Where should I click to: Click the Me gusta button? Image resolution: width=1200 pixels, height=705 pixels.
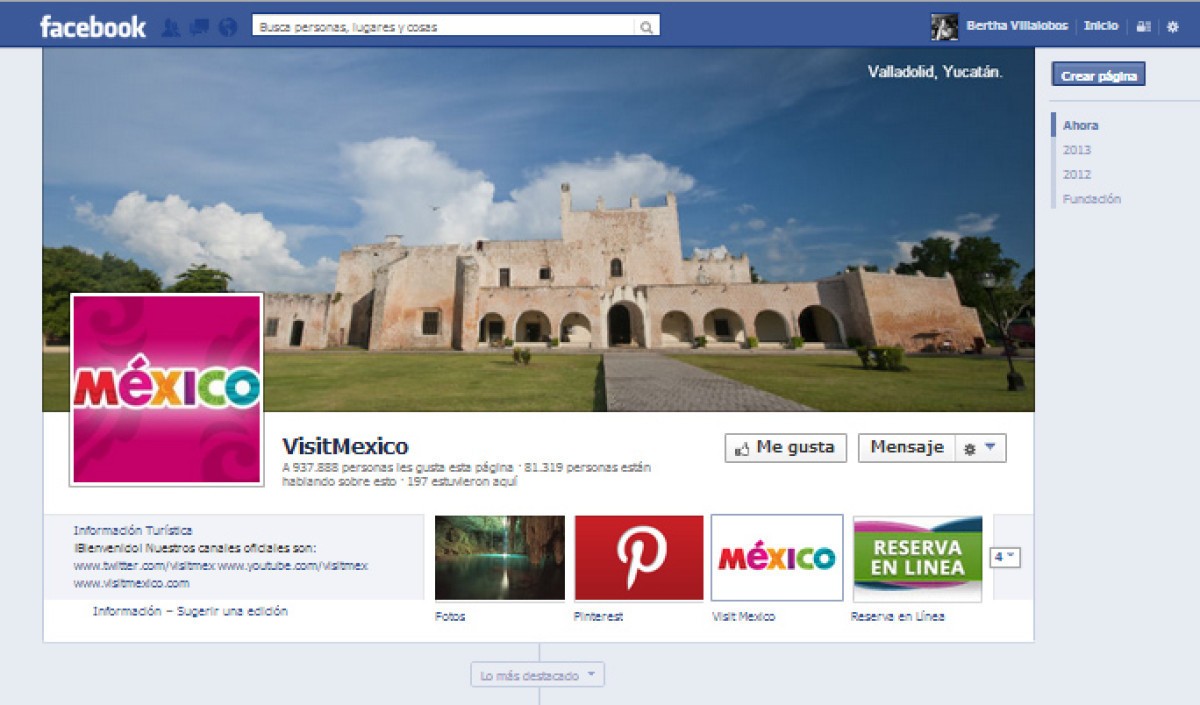coord(786,448)
